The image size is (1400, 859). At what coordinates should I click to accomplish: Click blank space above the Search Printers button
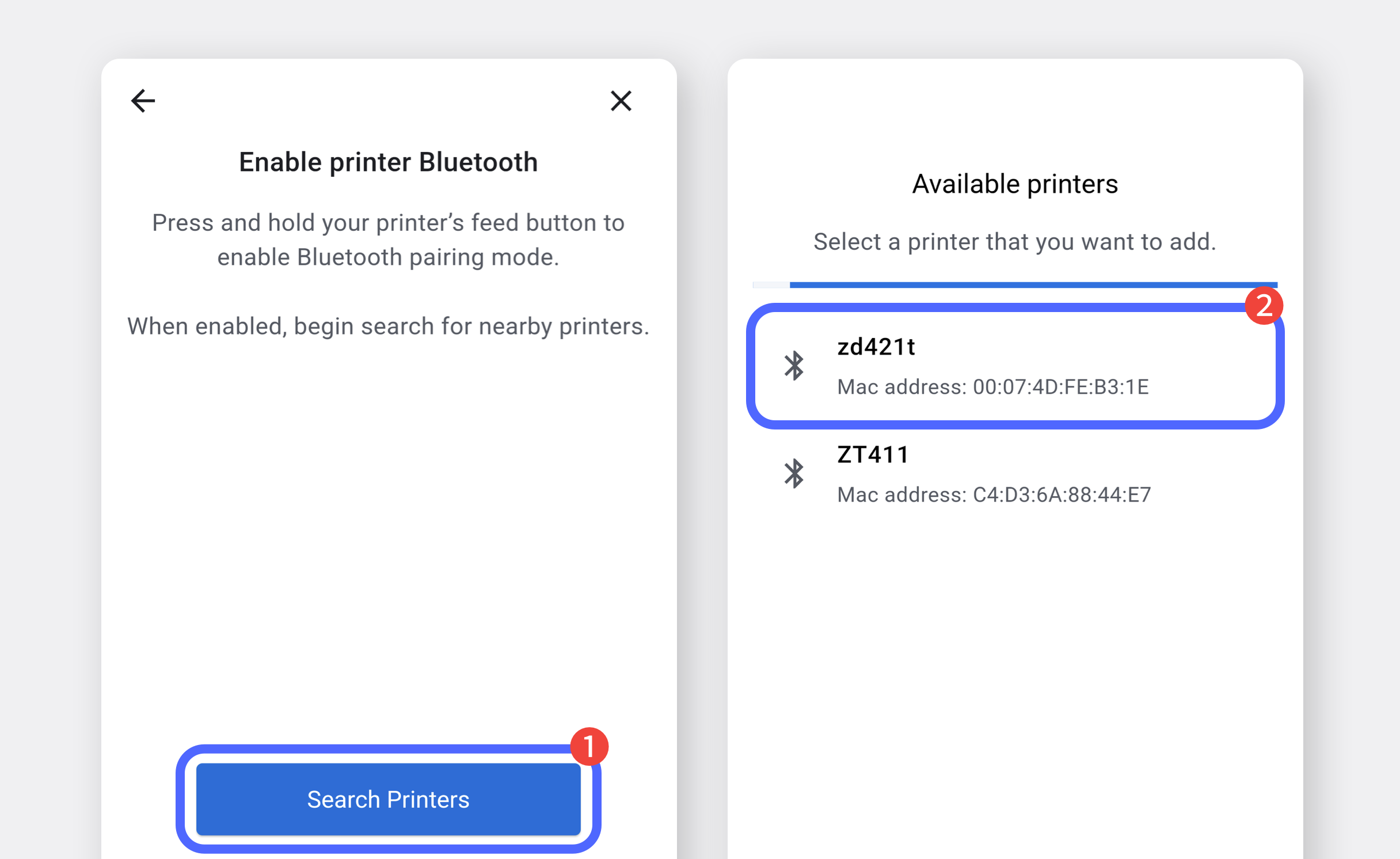pos(388,547)
